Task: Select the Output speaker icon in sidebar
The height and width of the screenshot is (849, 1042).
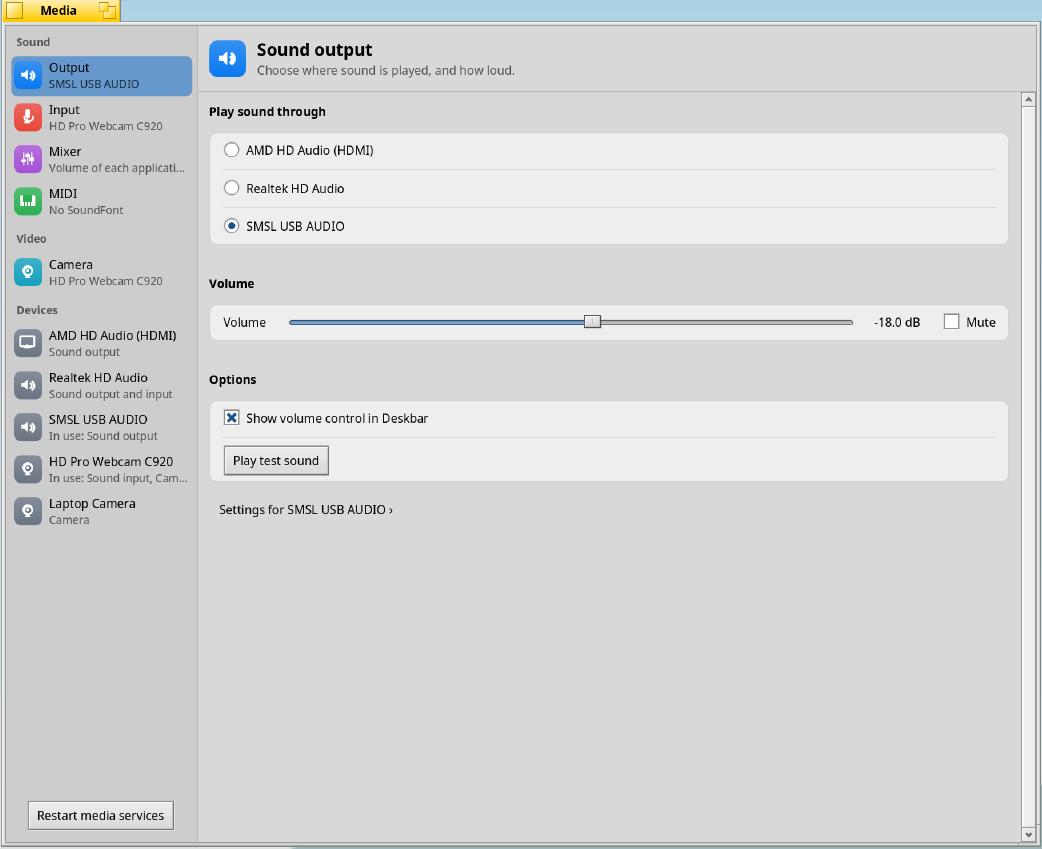Action: coord(28,75)
